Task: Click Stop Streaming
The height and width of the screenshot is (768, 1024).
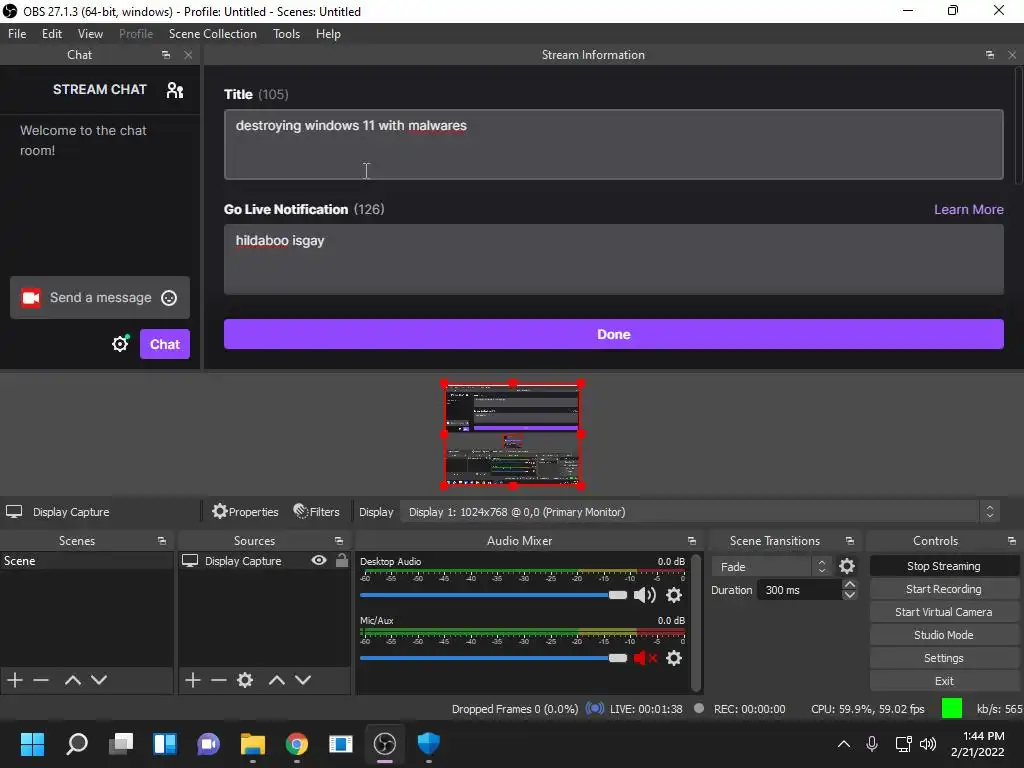Action: [944, 566]
